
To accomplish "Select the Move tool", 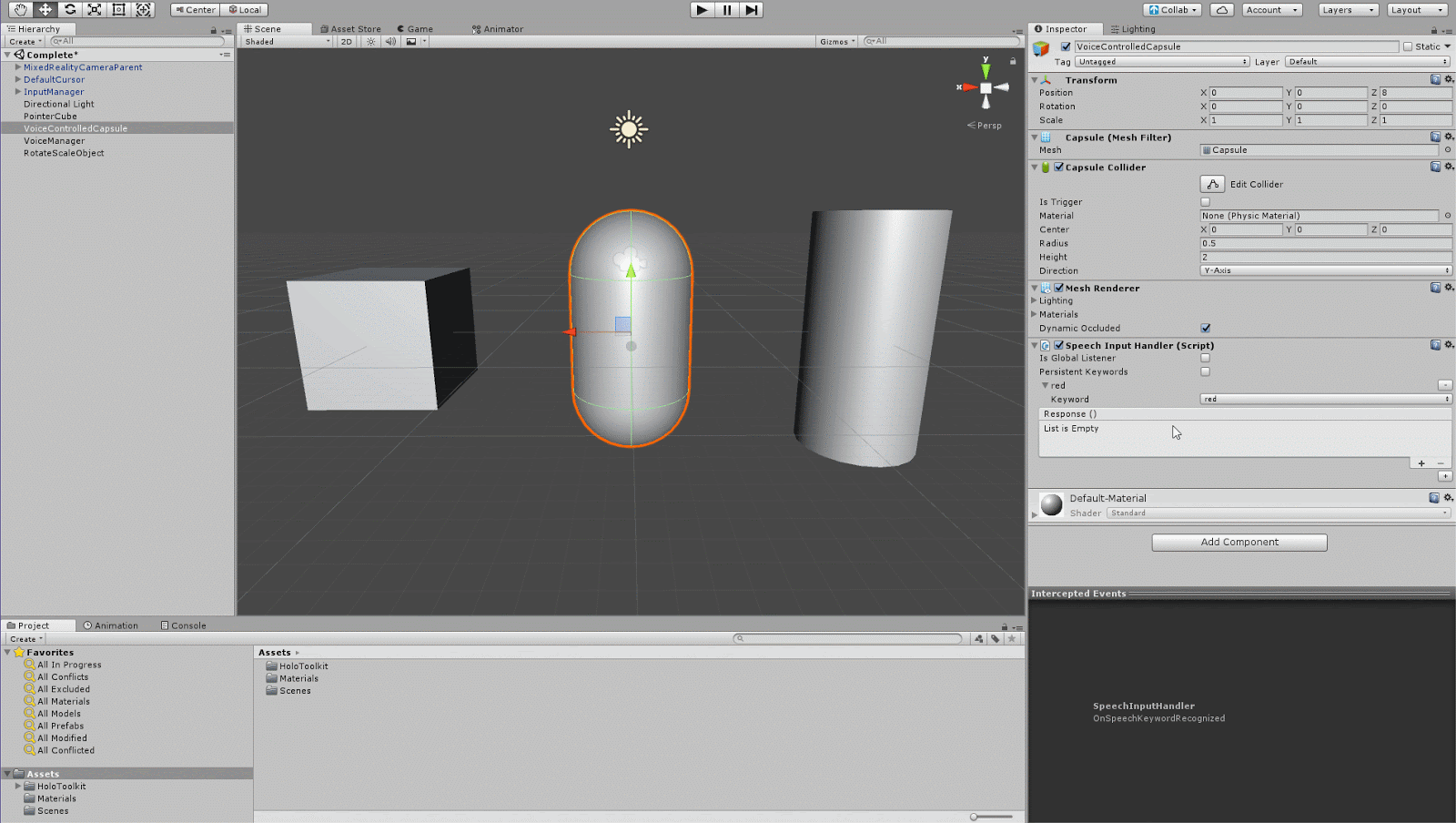I will click(x=45, y=10).
